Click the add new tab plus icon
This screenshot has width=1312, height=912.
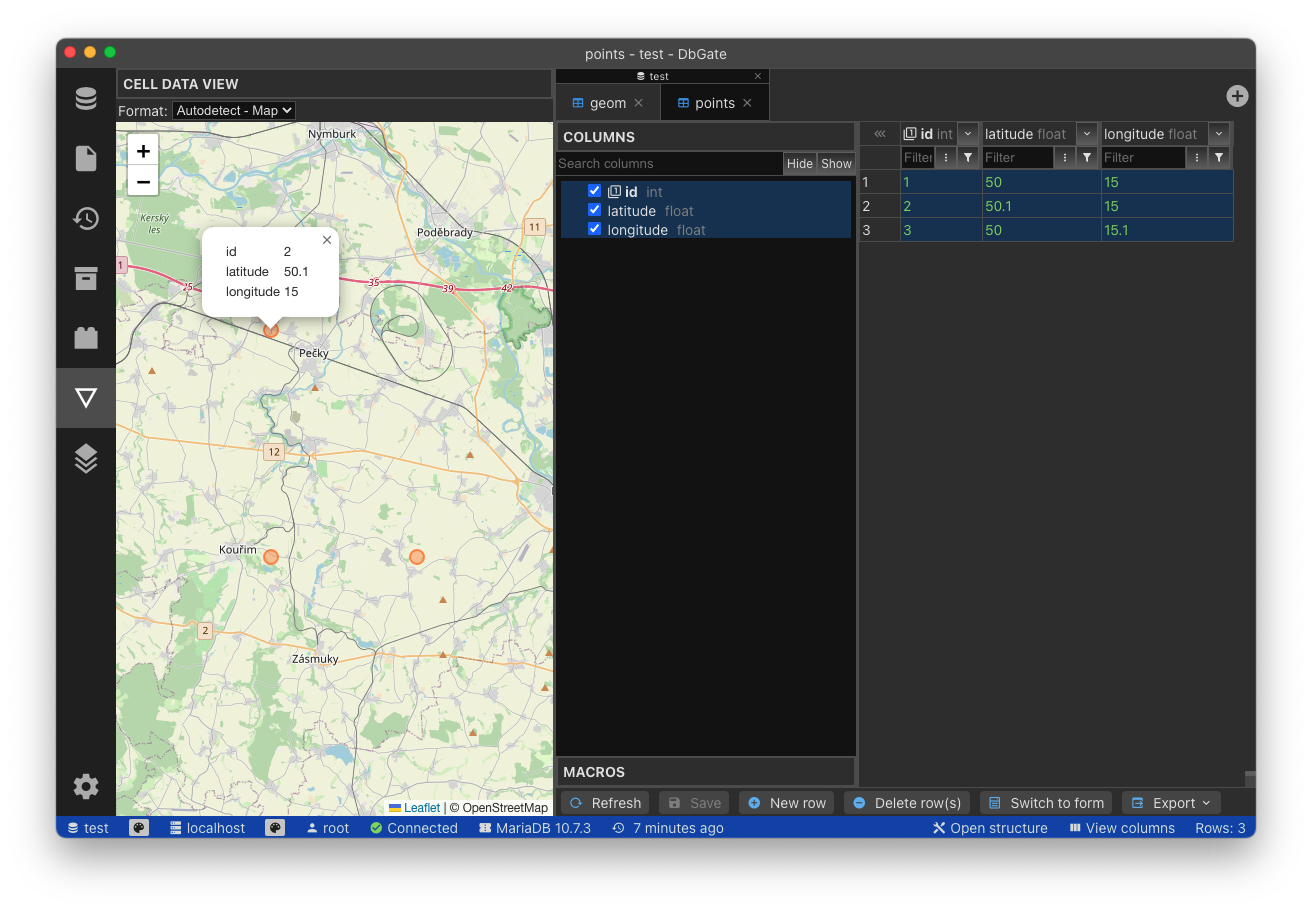pyautogui.click(x=1238, y=96)
